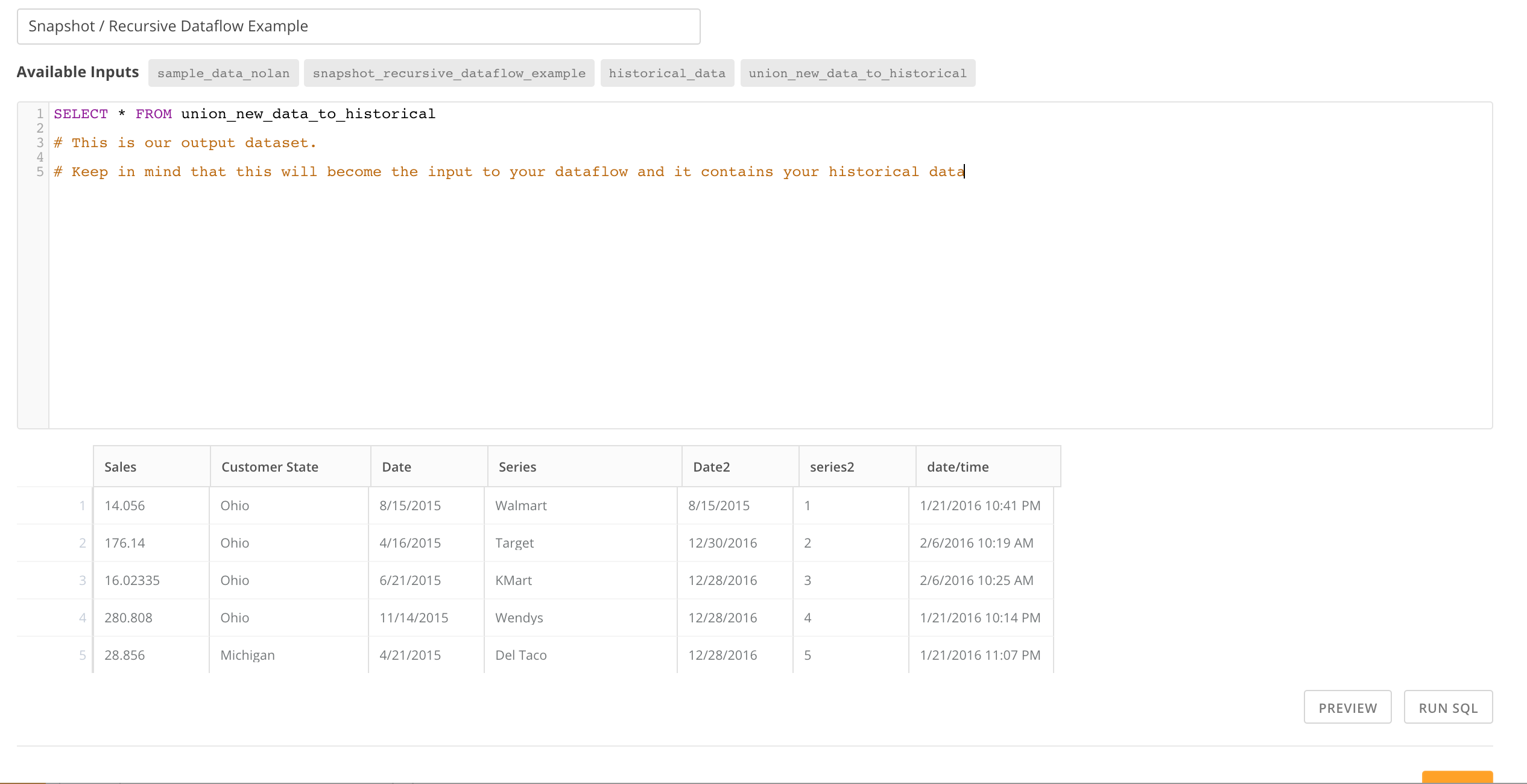The image size is (1527, 784).
Task: Click the Michigan cell in row 5
Action: point(247,655)
